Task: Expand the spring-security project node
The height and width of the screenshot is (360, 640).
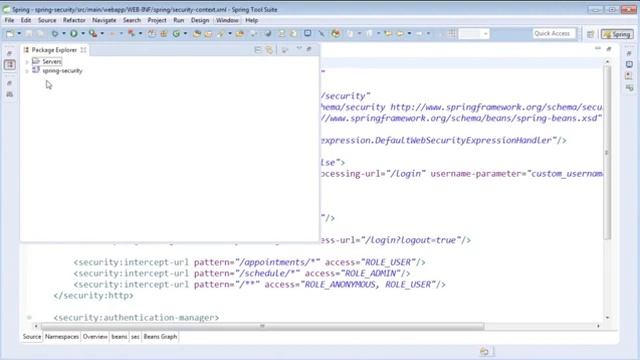Action: (27, 71)
